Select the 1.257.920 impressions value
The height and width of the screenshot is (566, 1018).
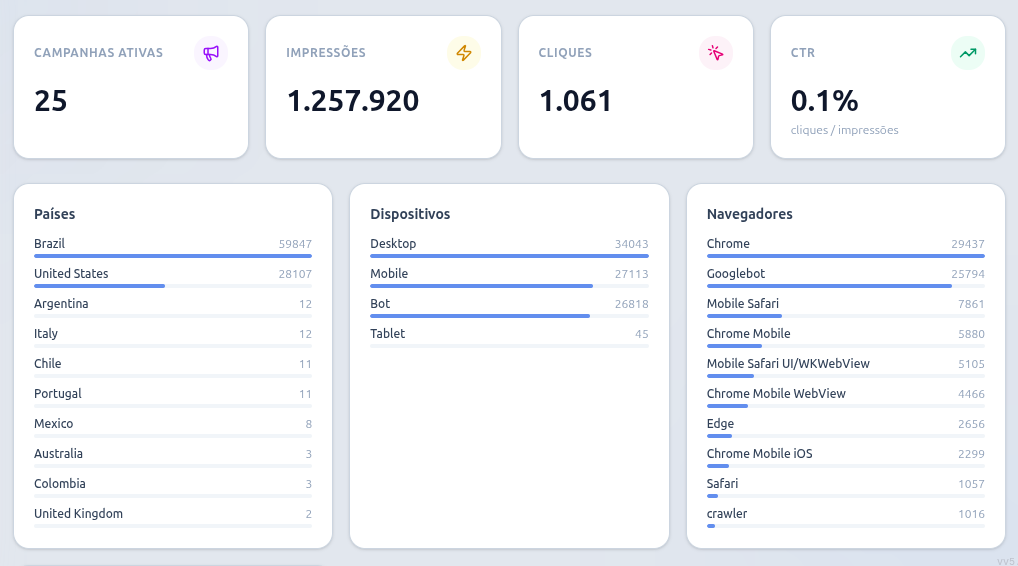pyautogui.click(x=353, y=101)
